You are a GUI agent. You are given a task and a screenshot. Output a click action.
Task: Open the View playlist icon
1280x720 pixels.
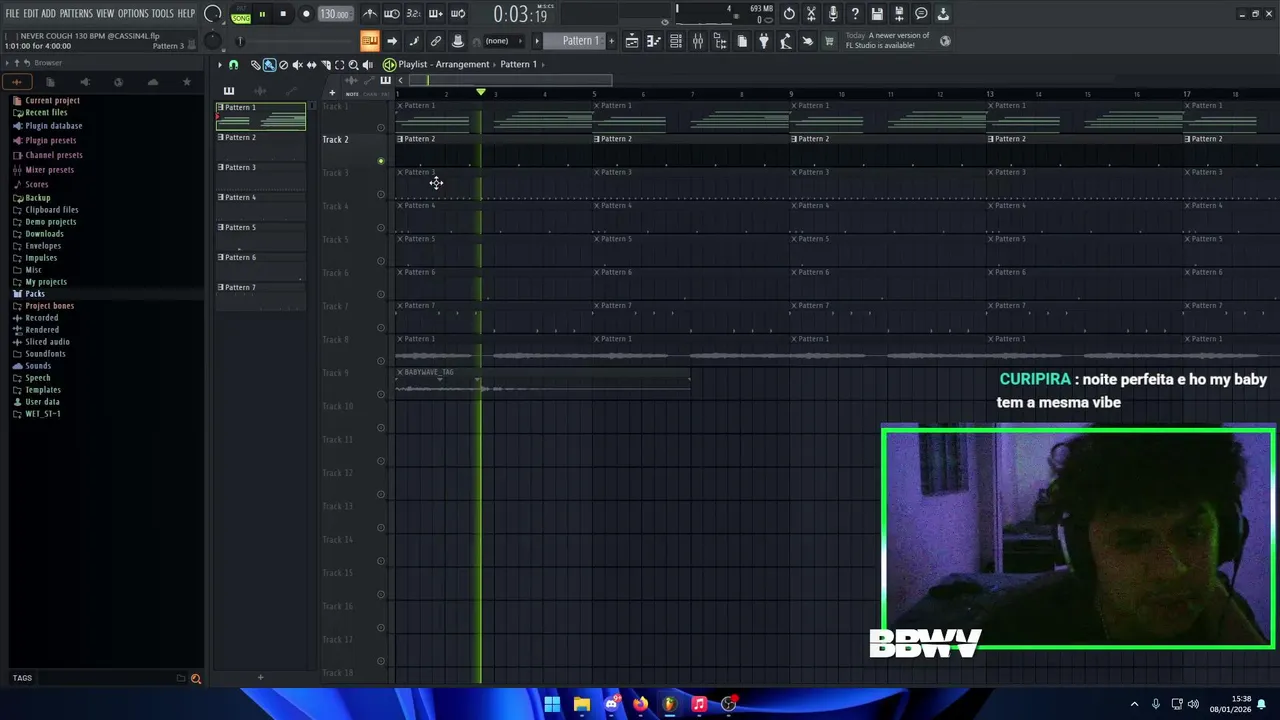[x=632, y=41]
